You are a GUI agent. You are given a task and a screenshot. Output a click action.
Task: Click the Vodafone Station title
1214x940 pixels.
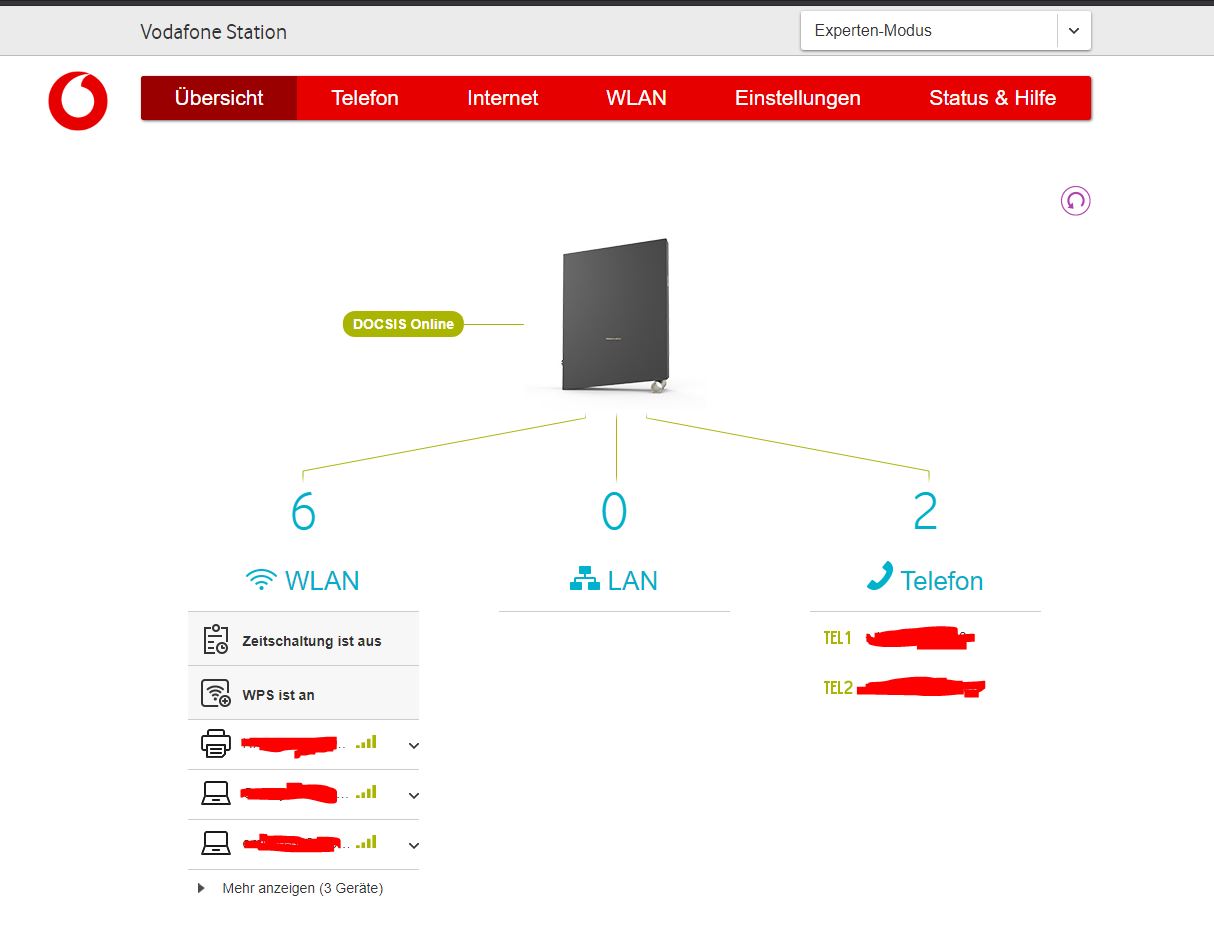click(214, 32)
